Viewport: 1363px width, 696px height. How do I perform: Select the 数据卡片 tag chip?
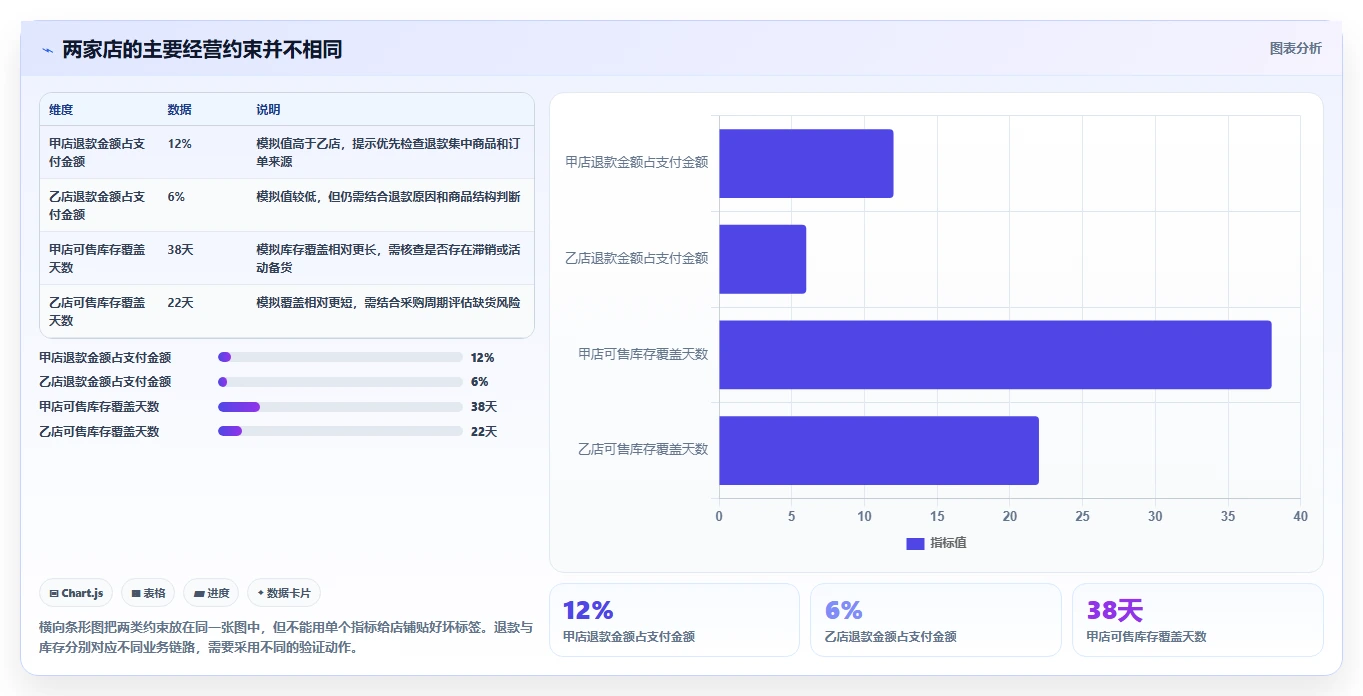pyautogui.click(x=284, y=593)
